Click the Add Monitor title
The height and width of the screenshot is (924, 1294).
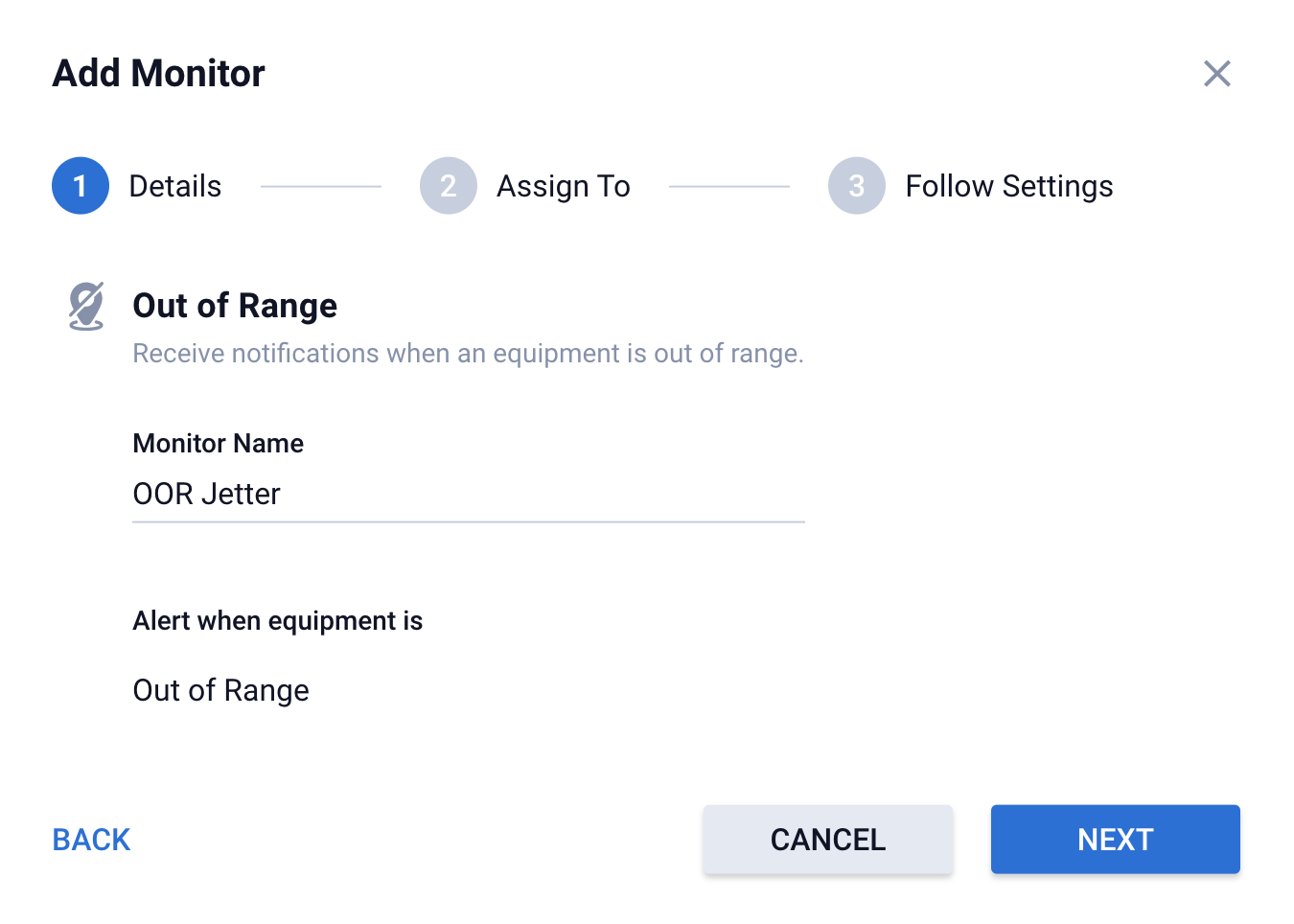pyautogui.click(x=159, y=74)
